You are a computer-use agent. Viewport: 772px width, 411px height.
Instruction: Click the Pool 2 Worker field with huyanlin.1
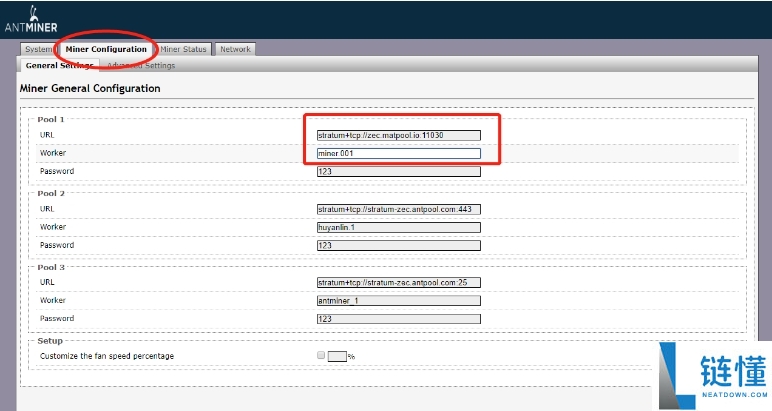[x=398, y=227]
